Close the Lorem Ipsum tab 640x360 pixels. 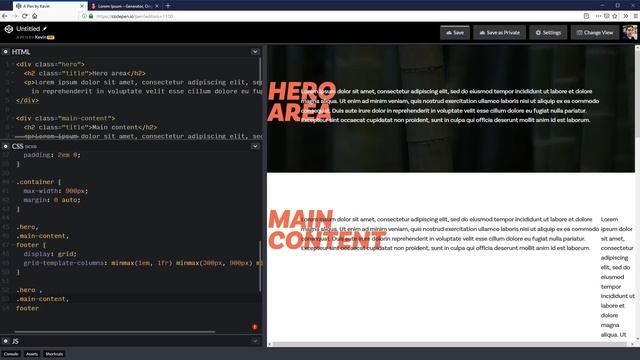157,6
